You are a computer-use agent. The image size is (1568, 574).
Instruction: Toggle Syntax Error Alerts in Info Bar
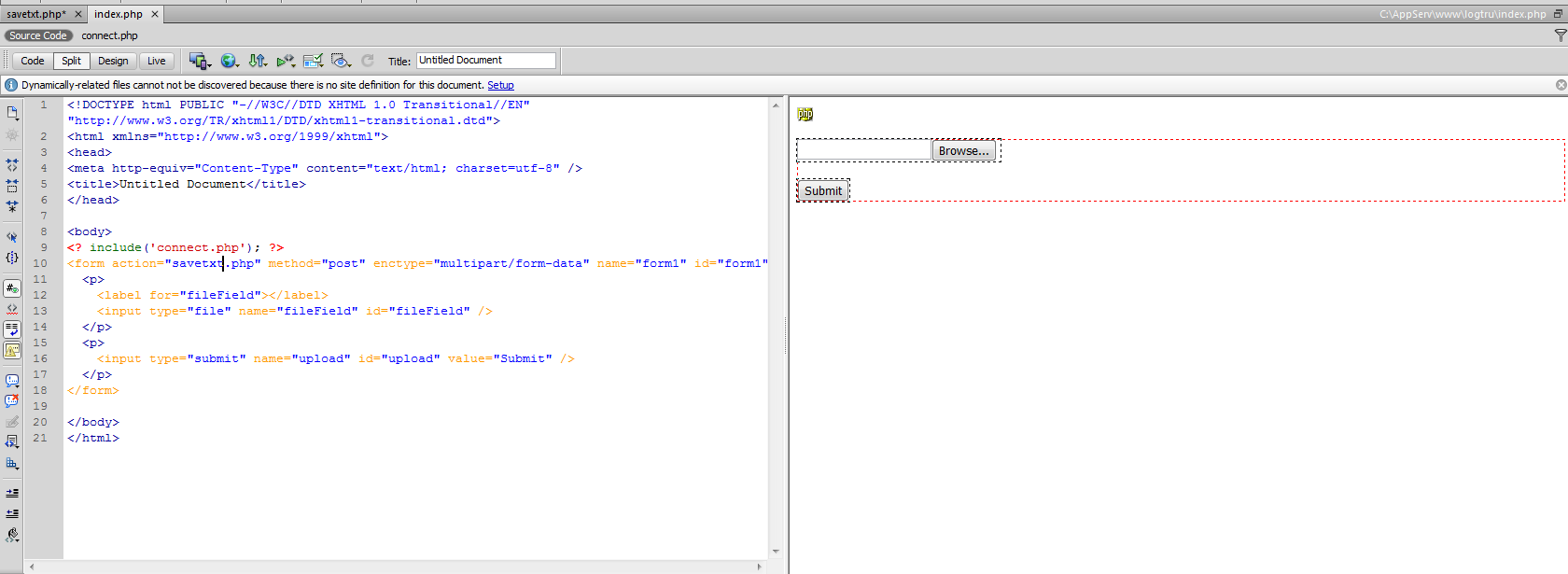tap(12, 350)
